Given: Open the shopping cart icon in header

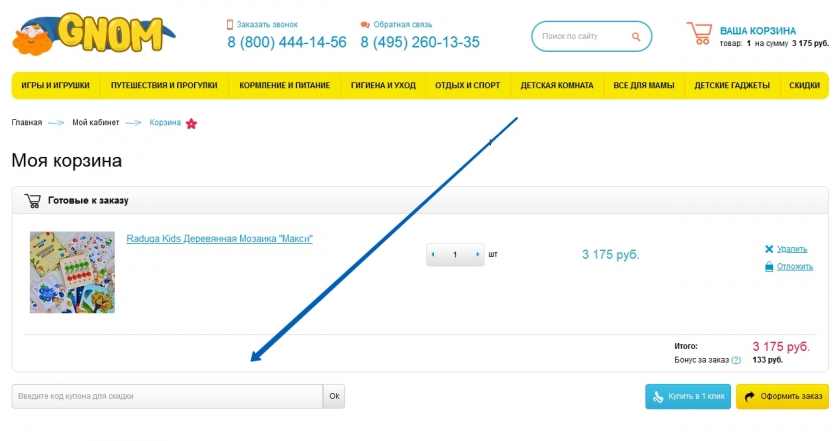Looking at the screenshot, I should tap(699, 35).
